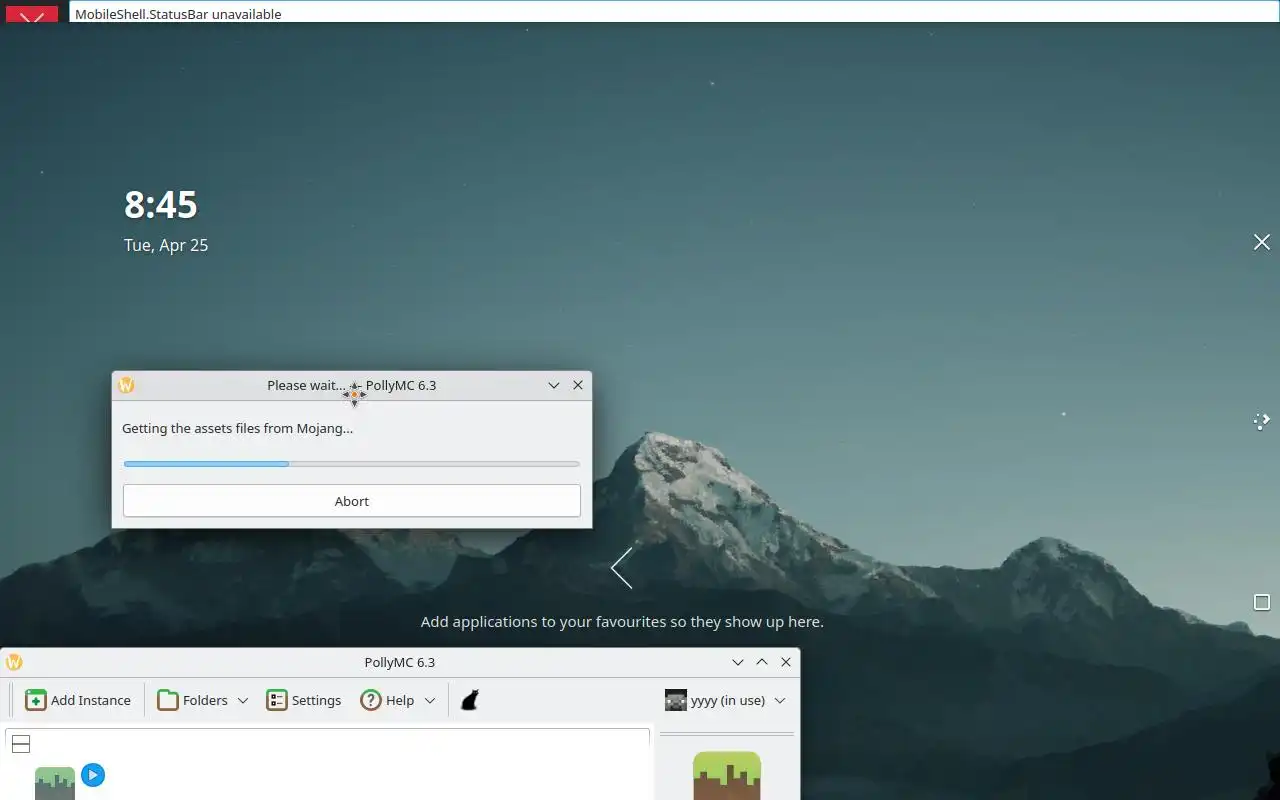This screenshot has height=800, width=1280.
Task: Click the left chevron arrow on desktop
Action: pos(622,568)
